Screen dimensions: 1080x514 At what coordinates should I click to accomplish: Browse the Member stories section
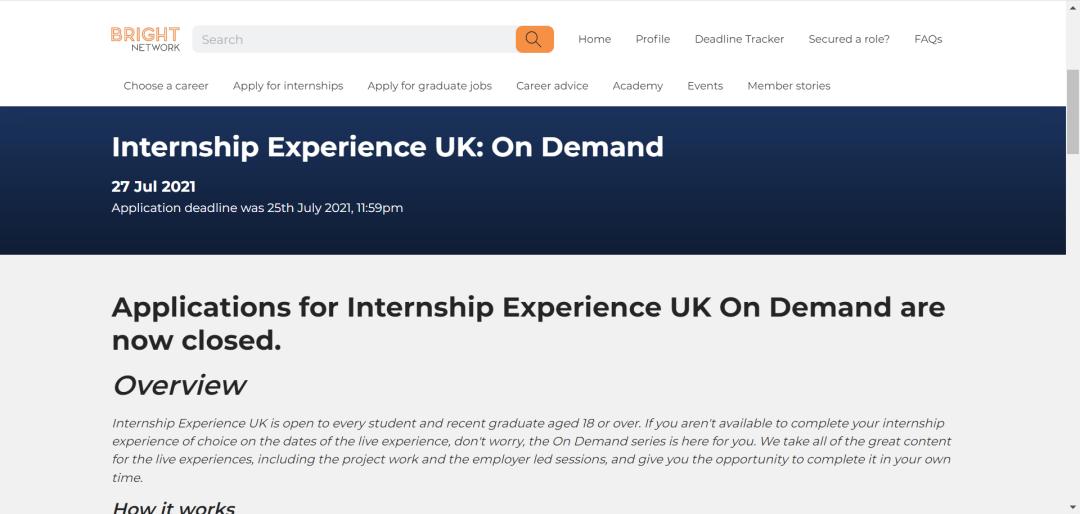pyautogui.click(x=789, y=86)
